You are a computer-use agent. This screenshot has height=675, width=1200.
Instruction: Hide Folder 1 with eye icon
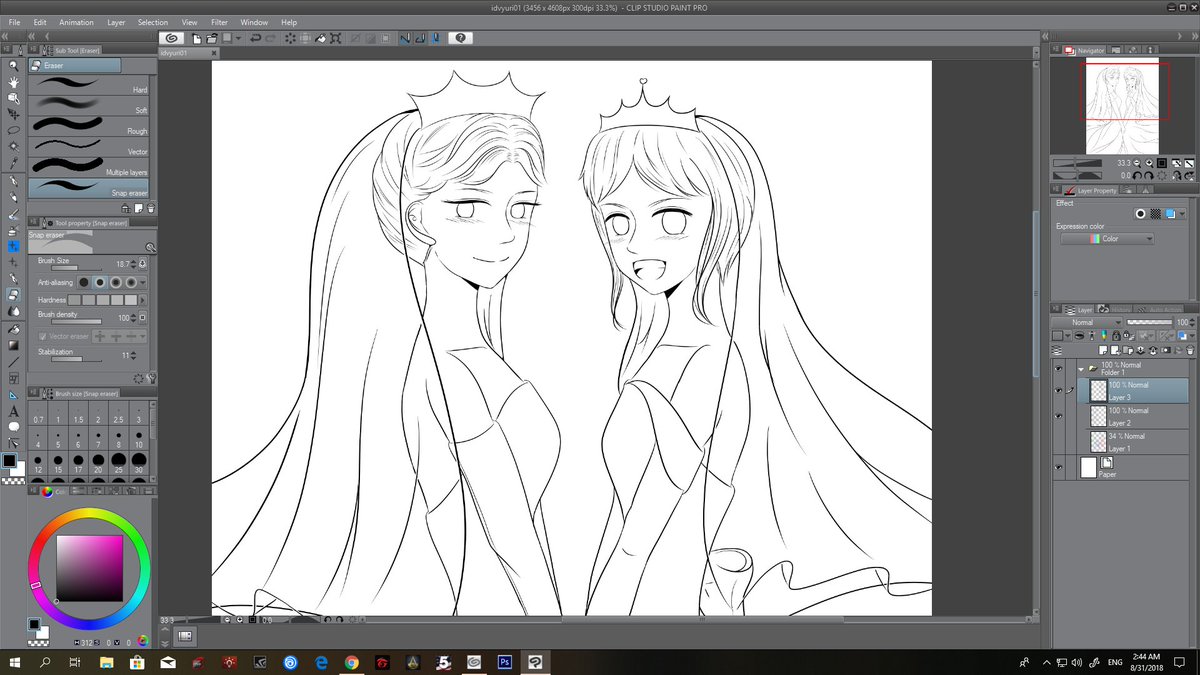click(1059, 368)
